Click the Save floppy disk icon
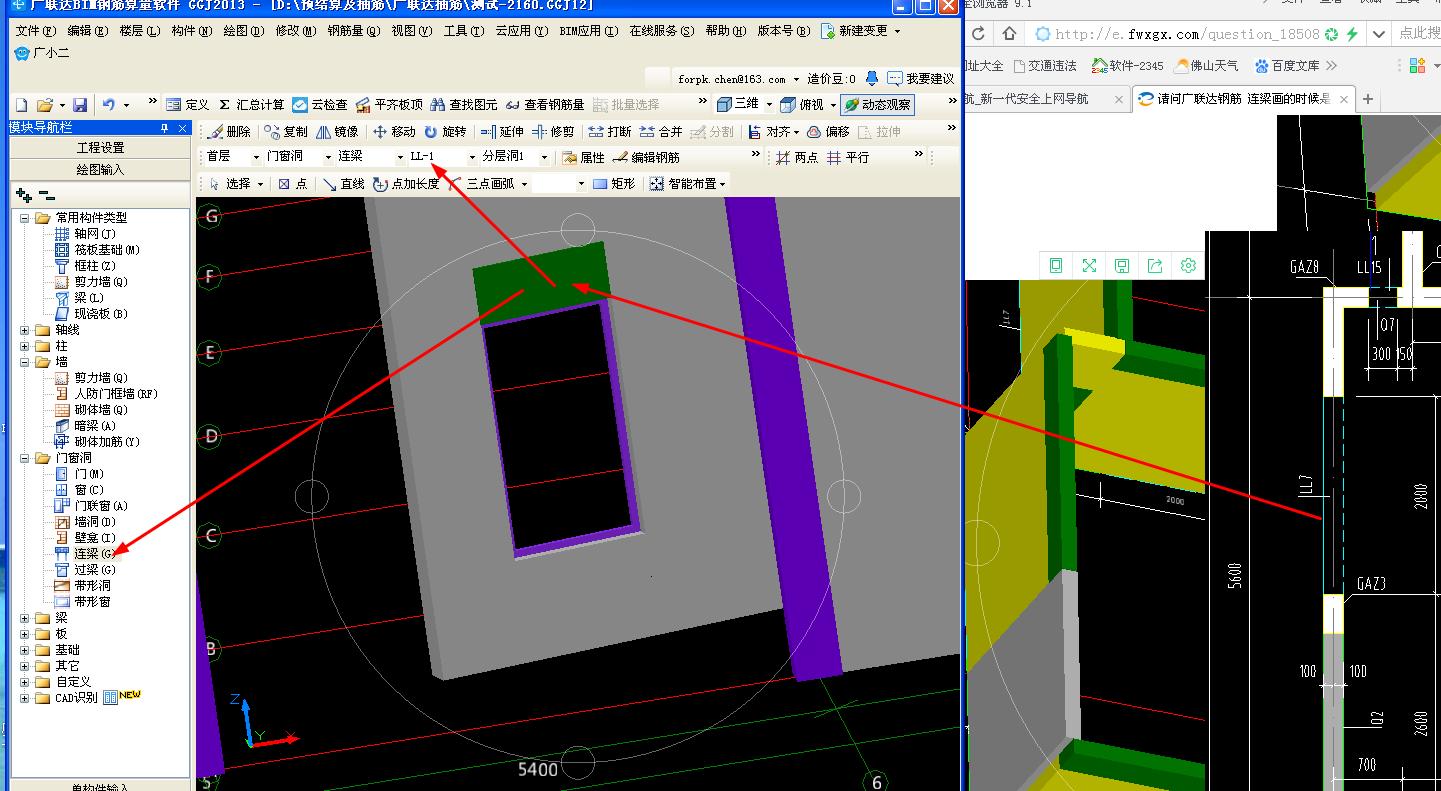Viewport: 1441px width, 791px height. [80, 104]
